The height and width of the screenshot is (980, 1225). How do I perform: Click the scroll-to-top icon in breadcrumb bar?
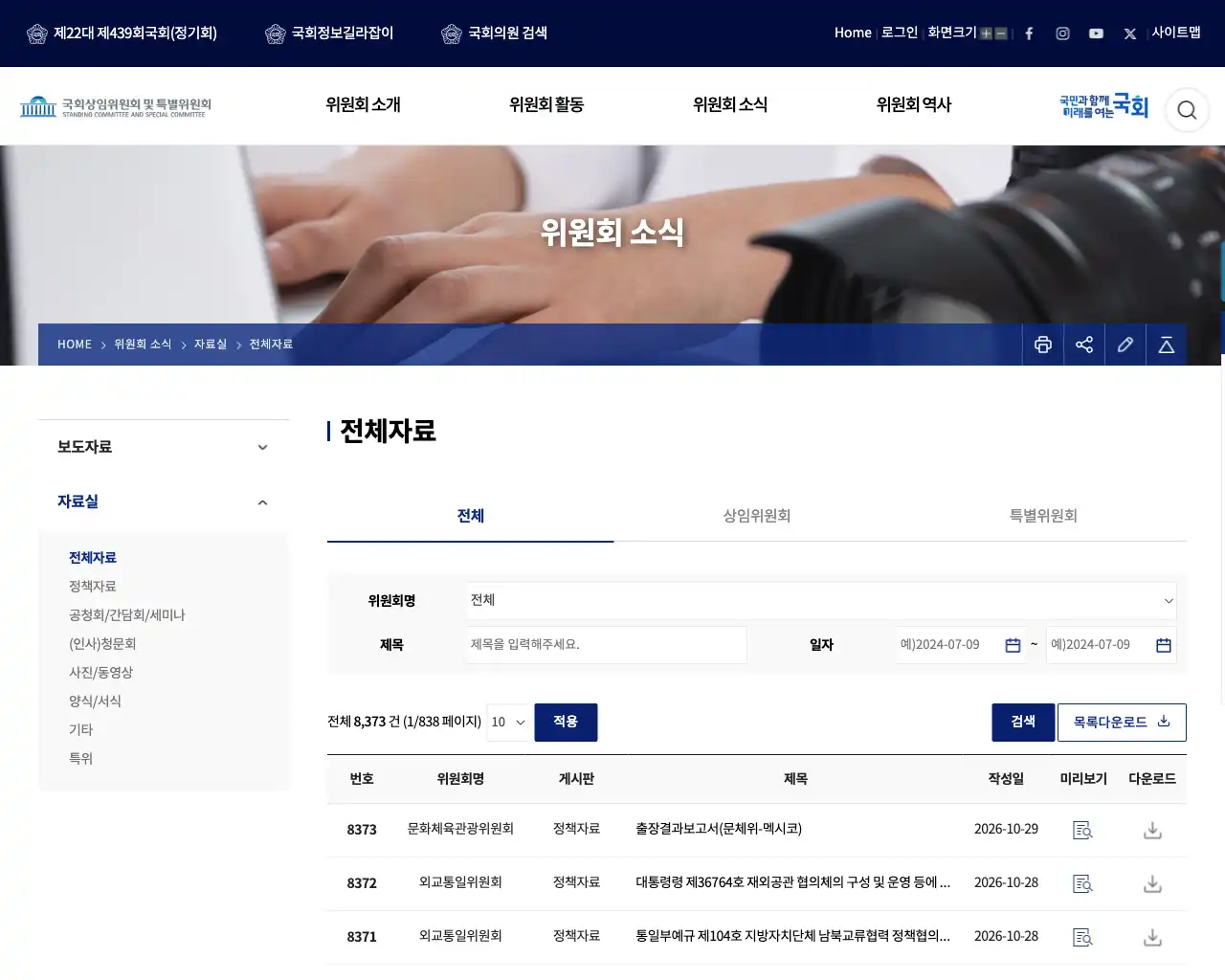click(1167, 345)
